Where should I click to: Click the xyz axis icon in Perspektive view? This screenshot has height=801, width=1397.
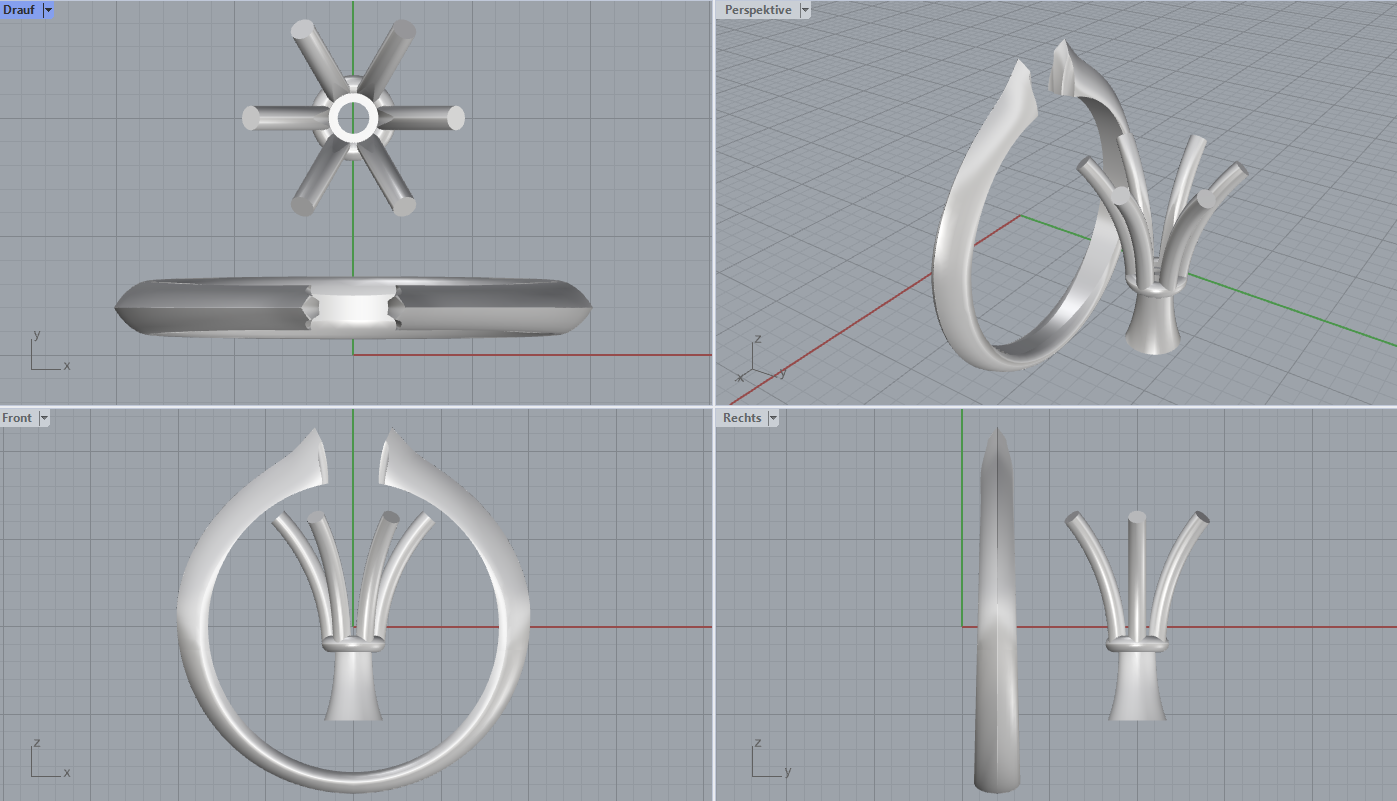758,362
